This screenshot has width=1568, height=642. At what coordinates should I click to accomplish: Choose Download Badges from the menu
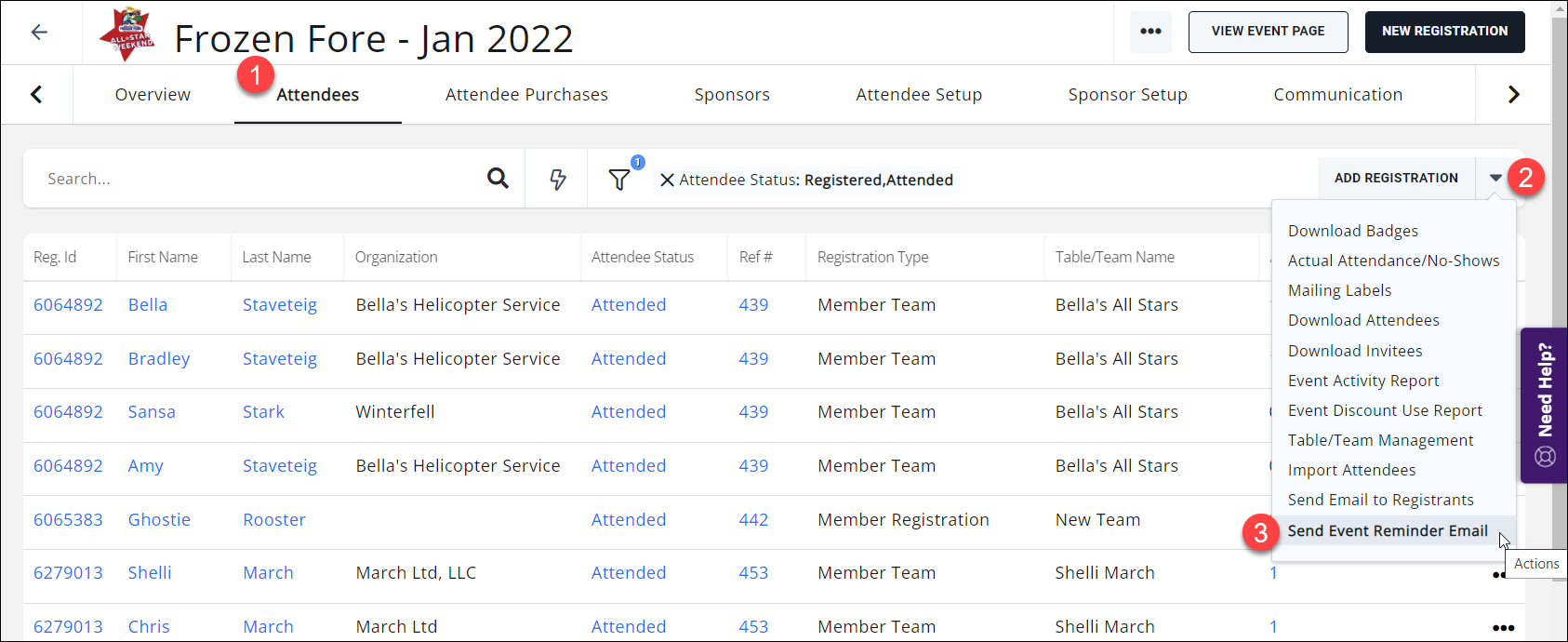[1352, 231]
